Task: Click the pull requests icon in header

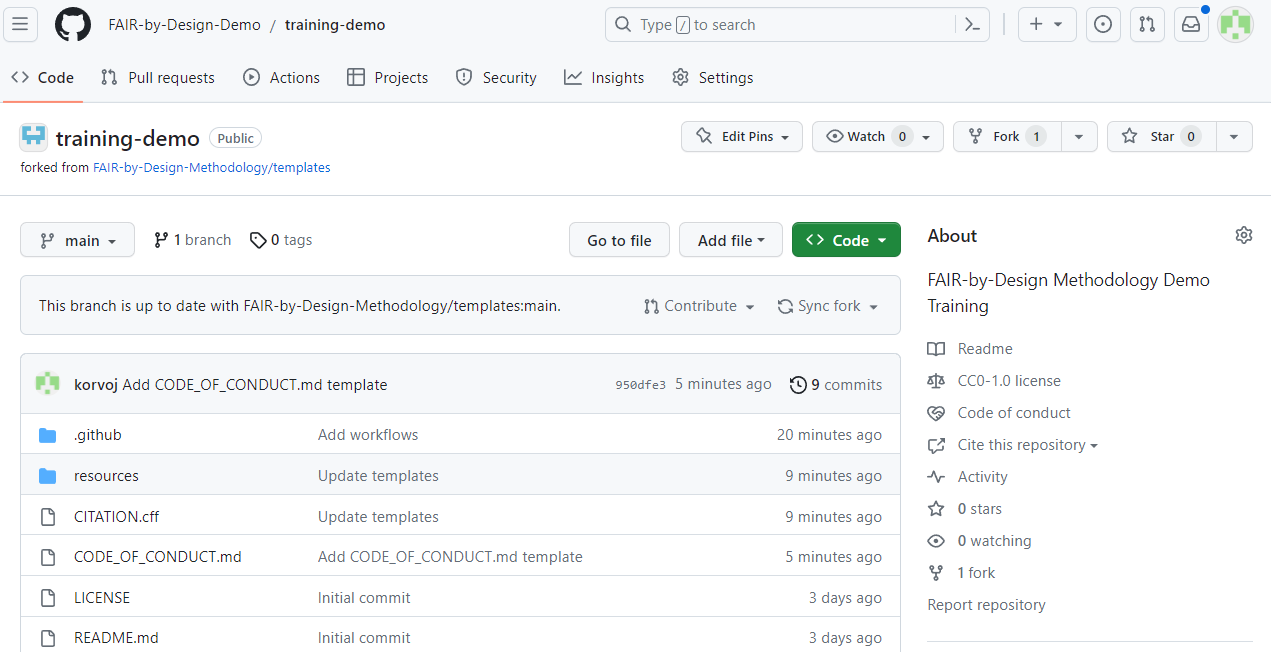Action: point(1147,24)
